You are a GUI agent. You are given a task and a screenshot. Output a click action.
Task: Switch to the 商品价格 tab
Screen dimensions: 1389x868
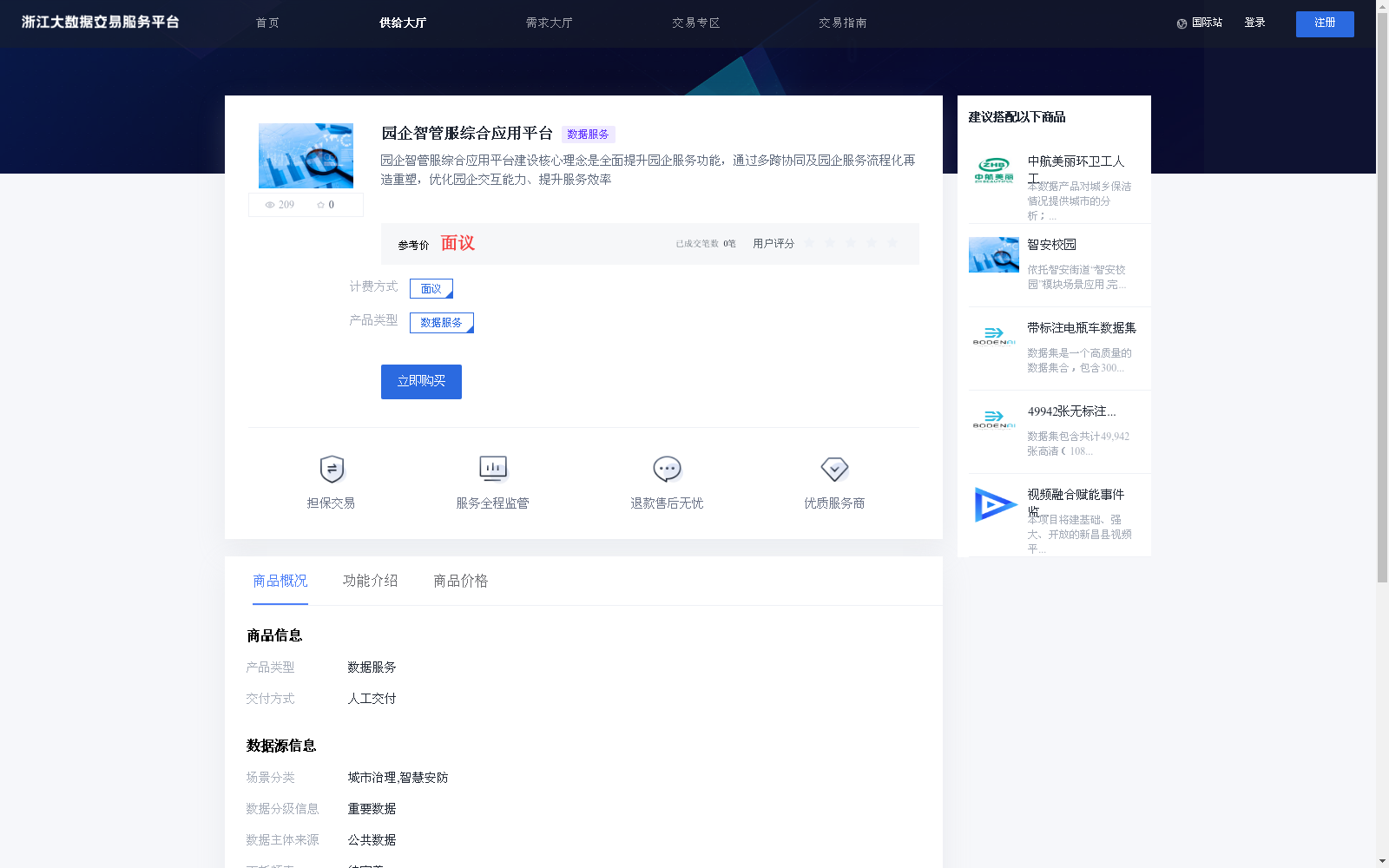click(x=461, y=581)
